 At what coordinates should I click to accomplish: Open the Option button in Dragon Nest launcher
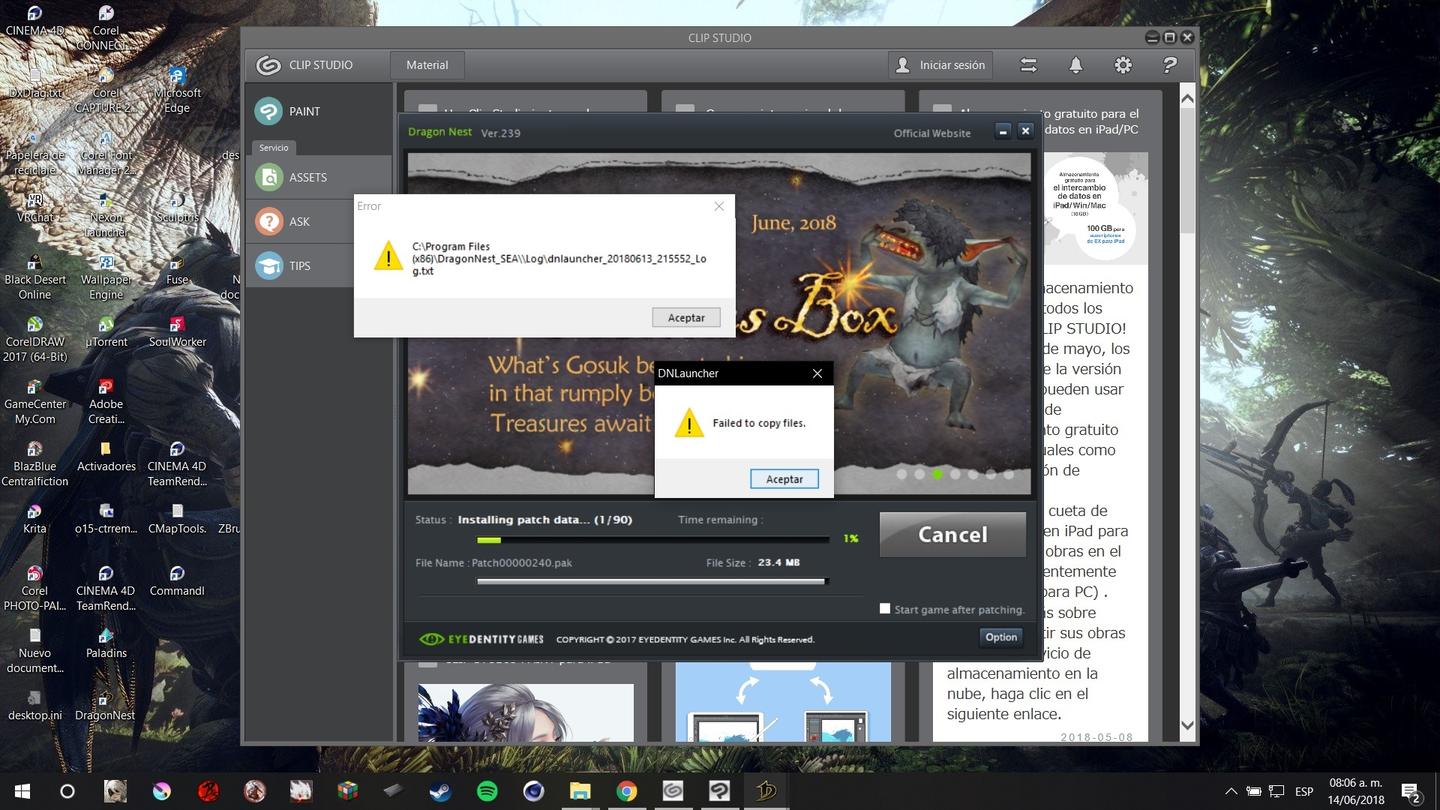click(x=1001, y=637)
